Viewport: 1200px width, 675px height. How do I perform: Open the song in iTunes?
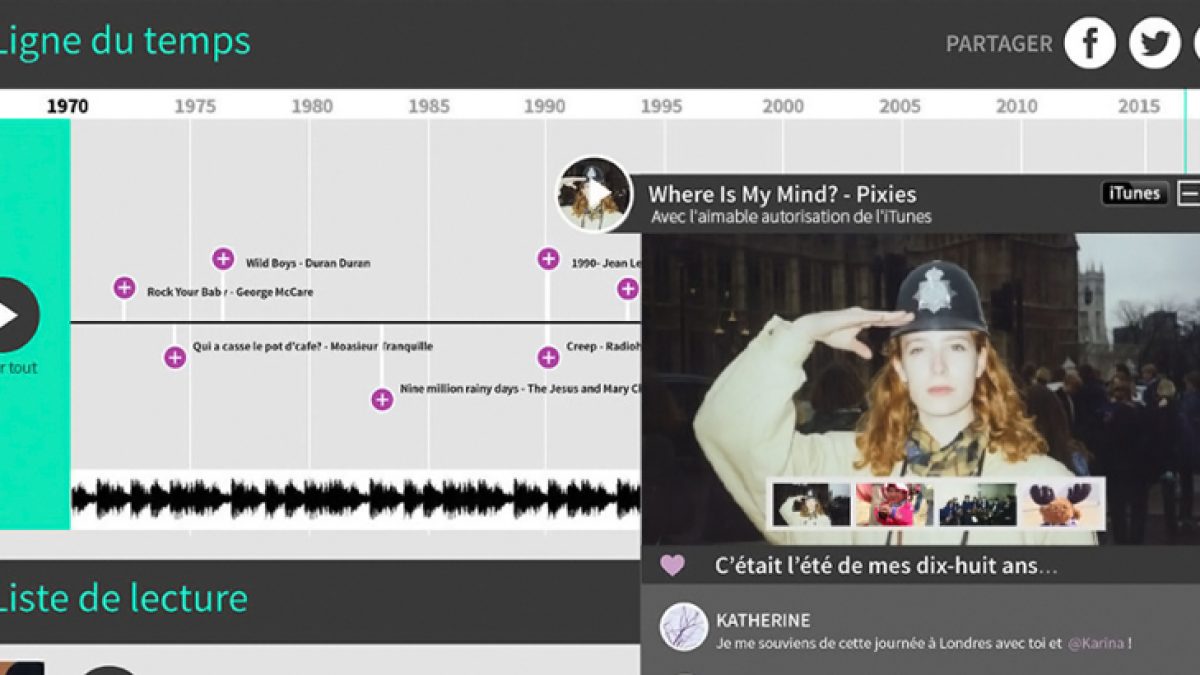click(1135, 193)
